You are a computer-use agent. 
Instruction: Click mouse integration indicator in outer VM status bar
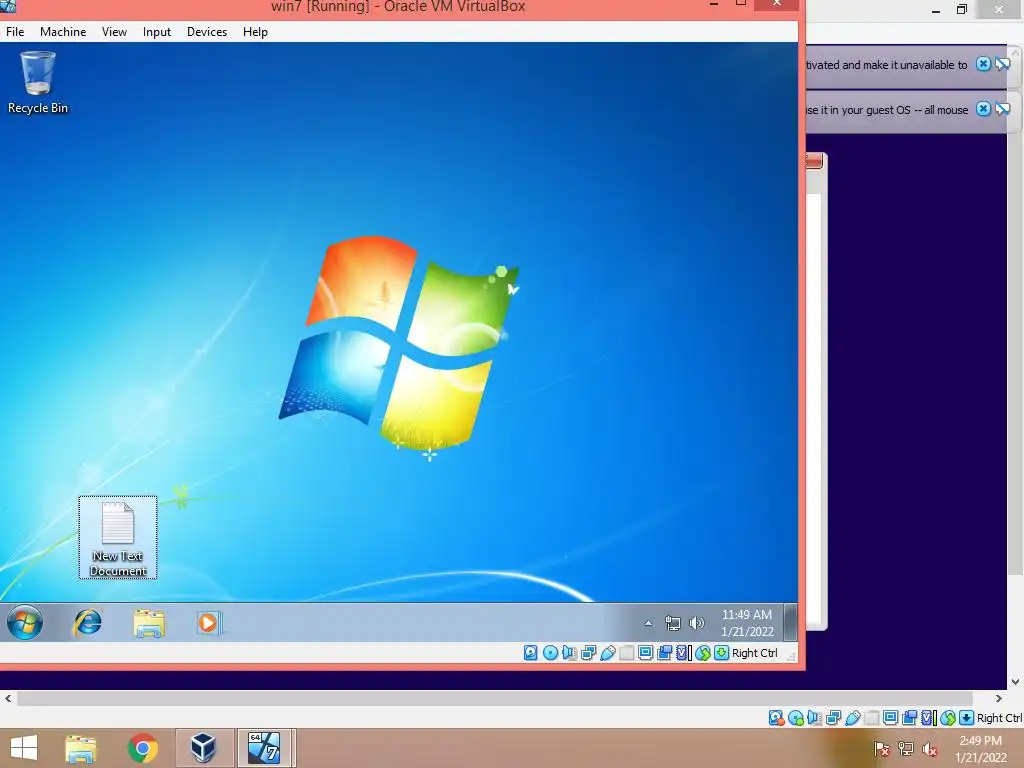[948, 718]
